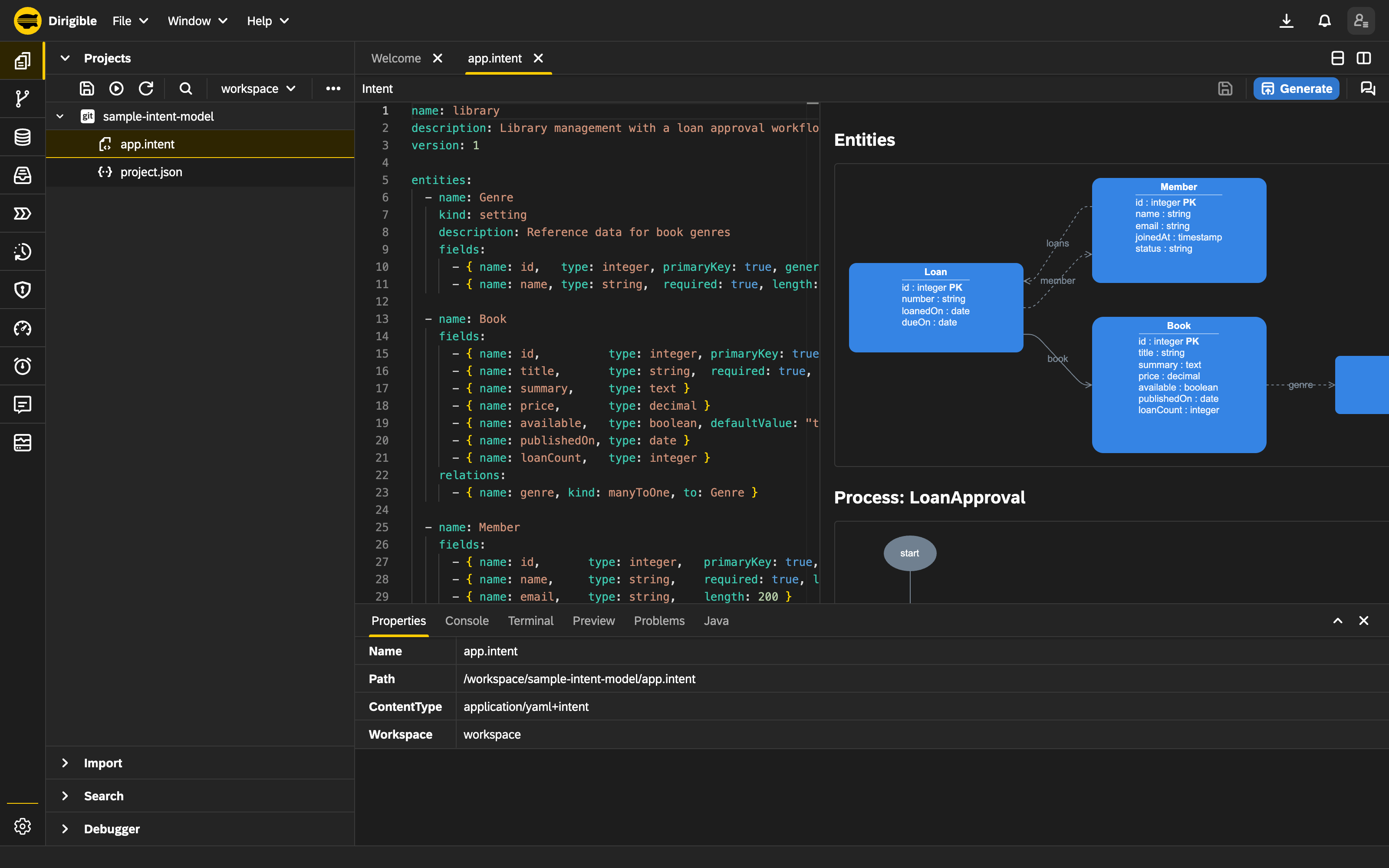Select the app.intent editor tab
Screen dimensions: 1389x868
495,58
